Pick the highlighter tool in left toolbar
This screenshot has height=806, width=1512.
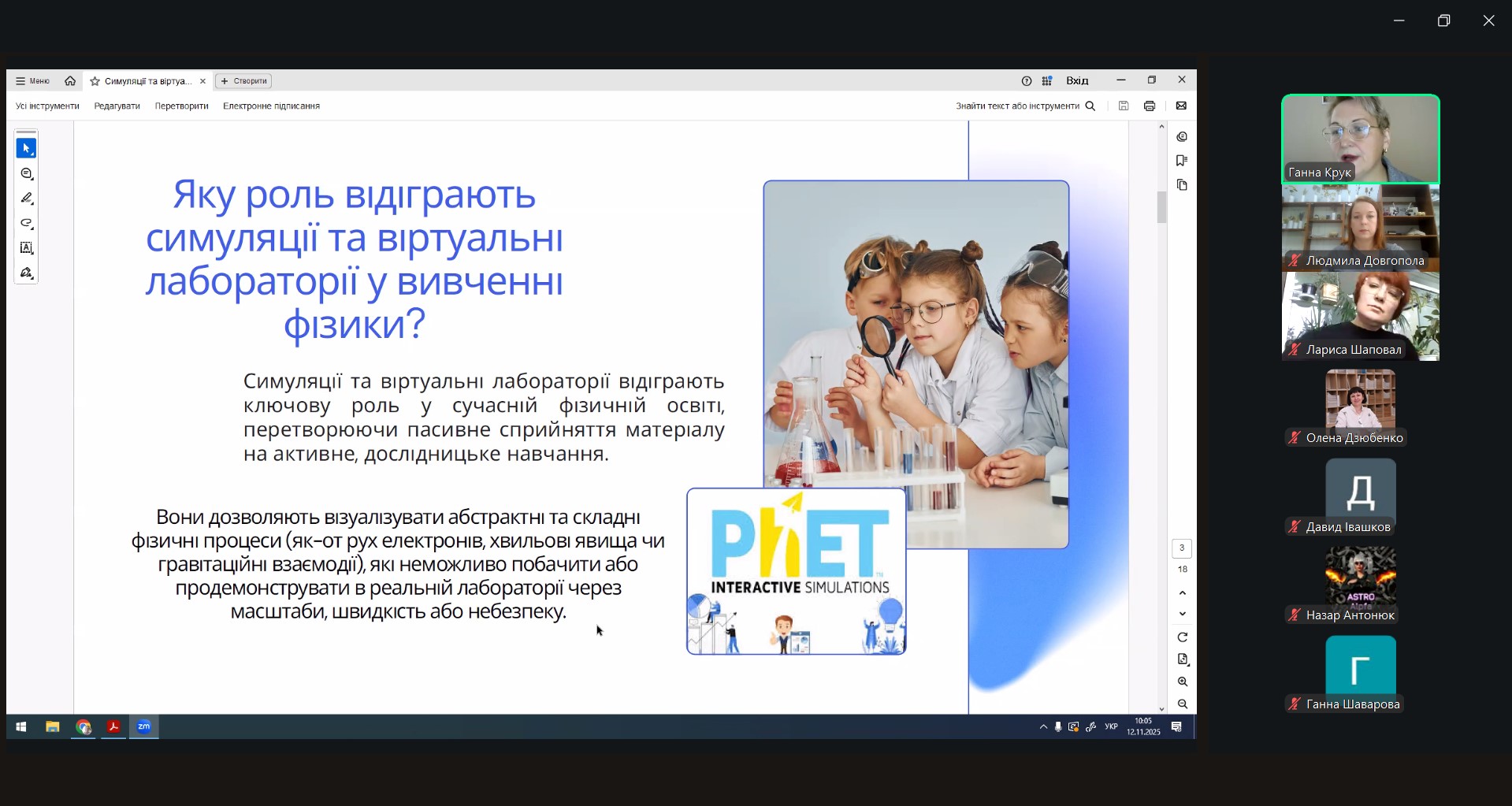[x=26, y=199]
